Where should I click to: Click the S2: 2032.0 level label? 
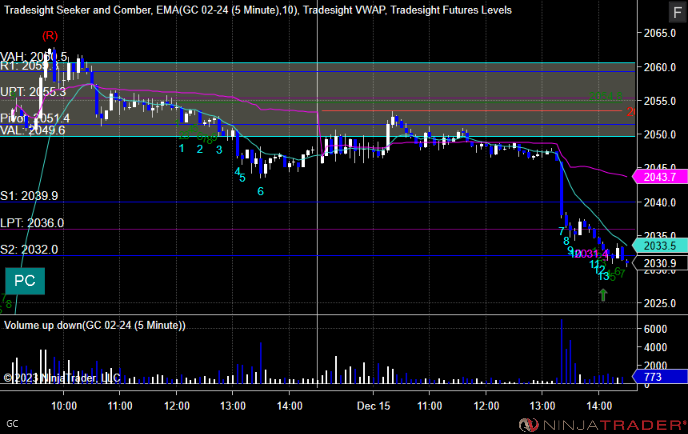click(29, 250)
